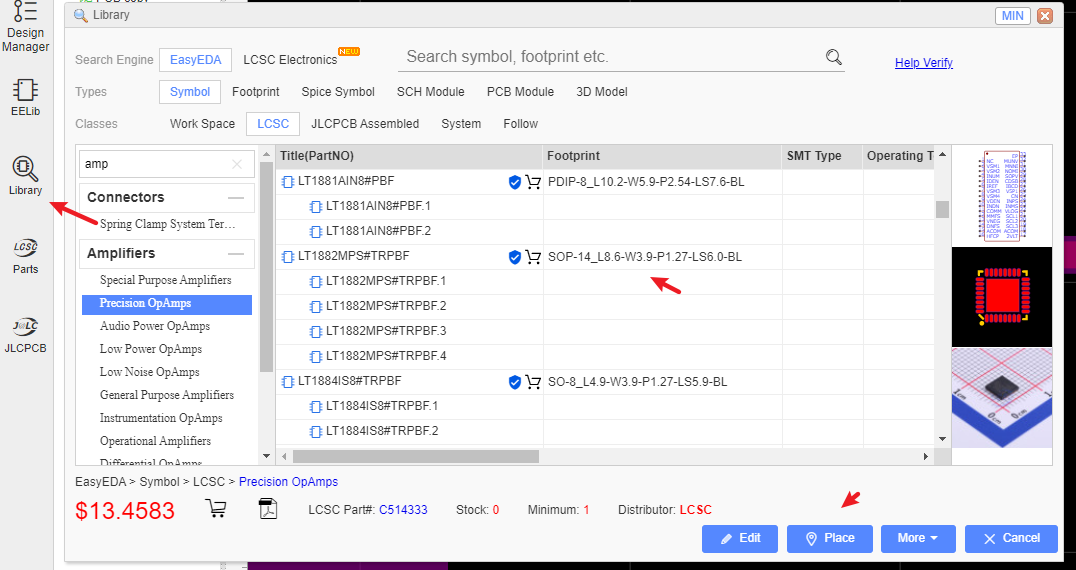Click the Place button
Viewport: 1076px width, 570px height.
(830, 538)
